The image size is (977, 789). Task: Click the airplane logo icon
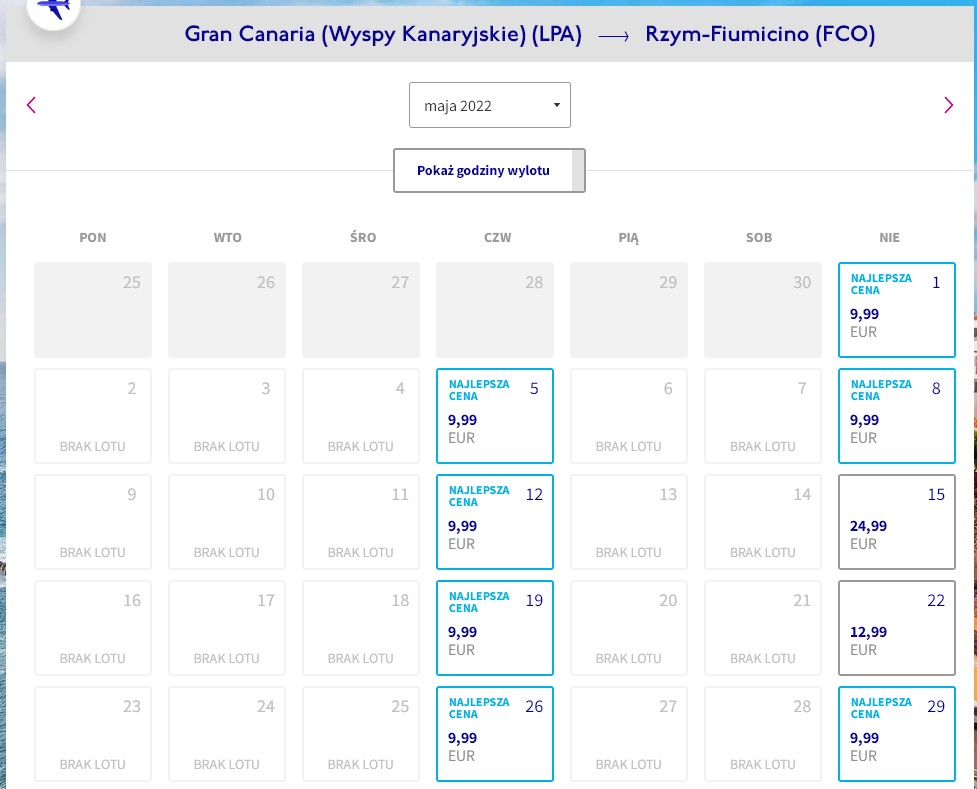(x=54, y=9)
